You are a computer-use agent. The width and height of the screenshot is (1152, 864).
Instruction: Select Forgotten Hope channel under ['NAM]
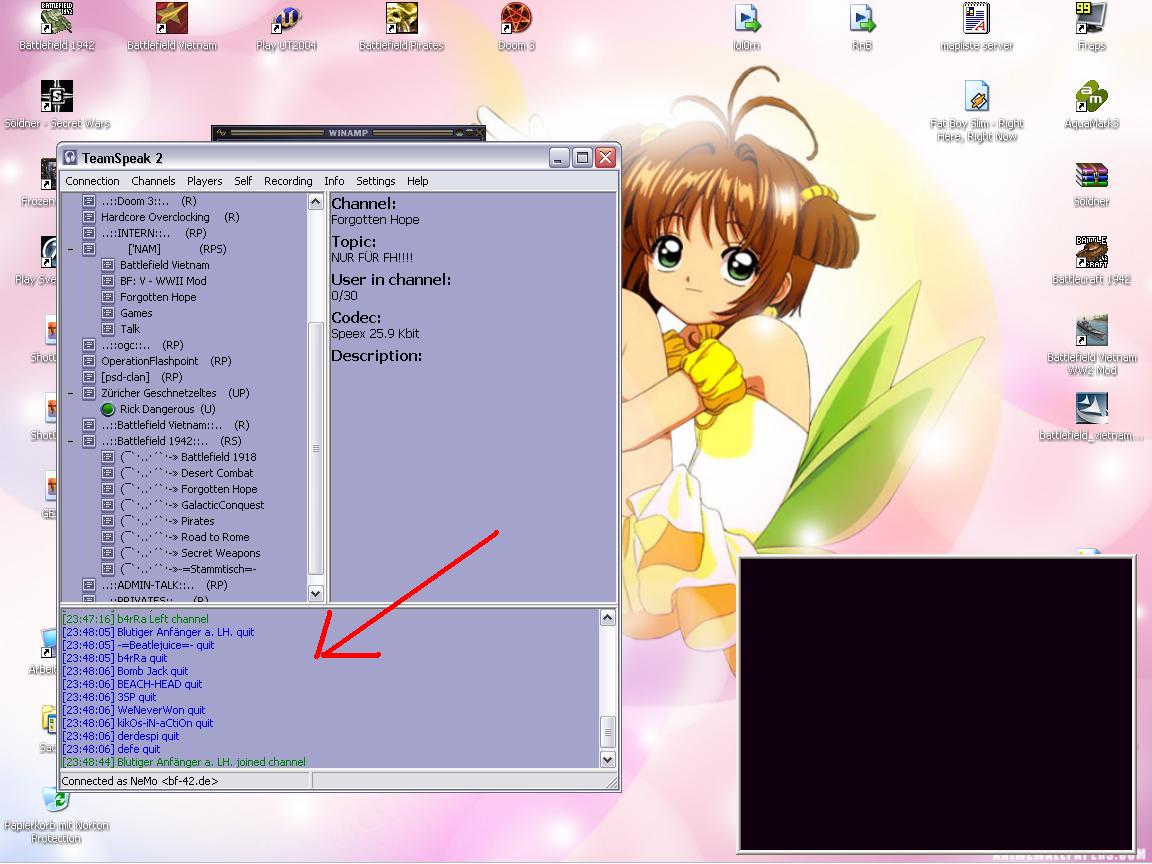158,297
